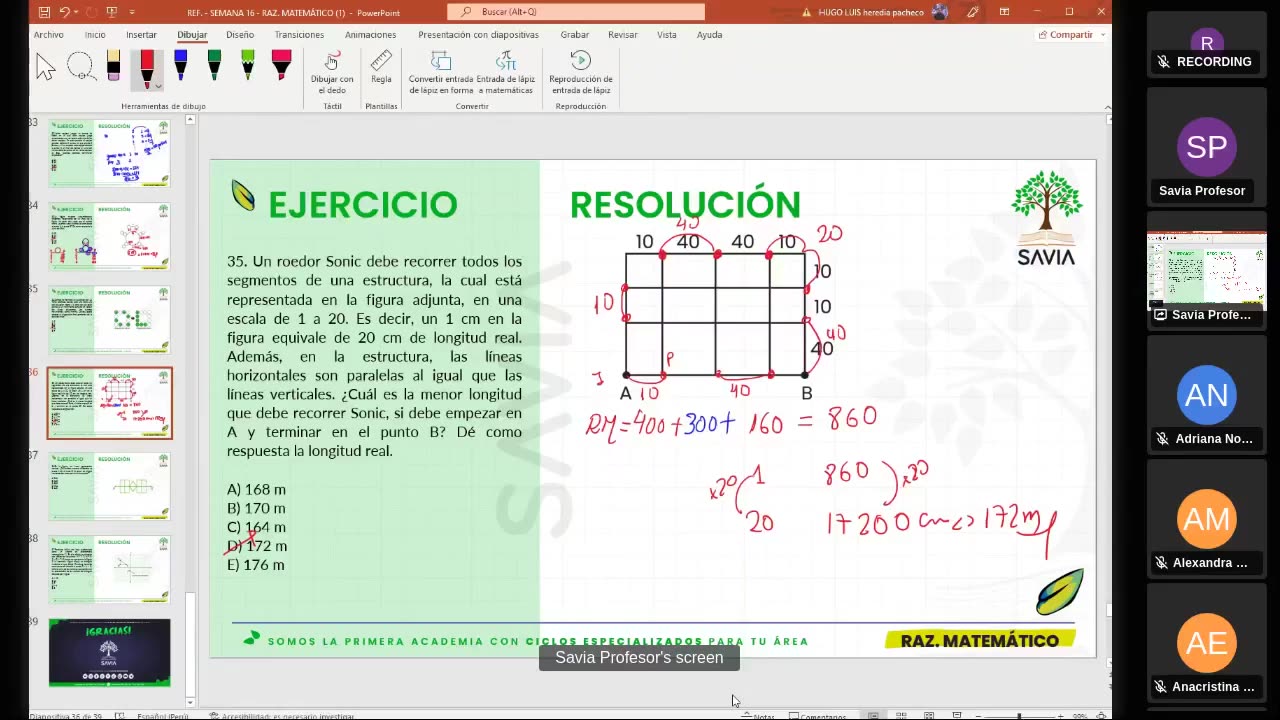Click Convertir entrada de lápiz en forma

[441, 72]
